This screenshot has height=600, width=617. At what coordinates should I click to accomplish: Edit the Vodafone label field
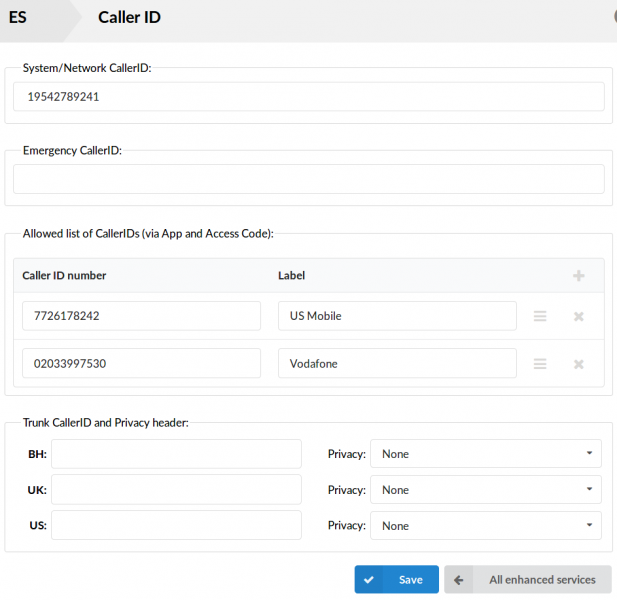(397, 363)
